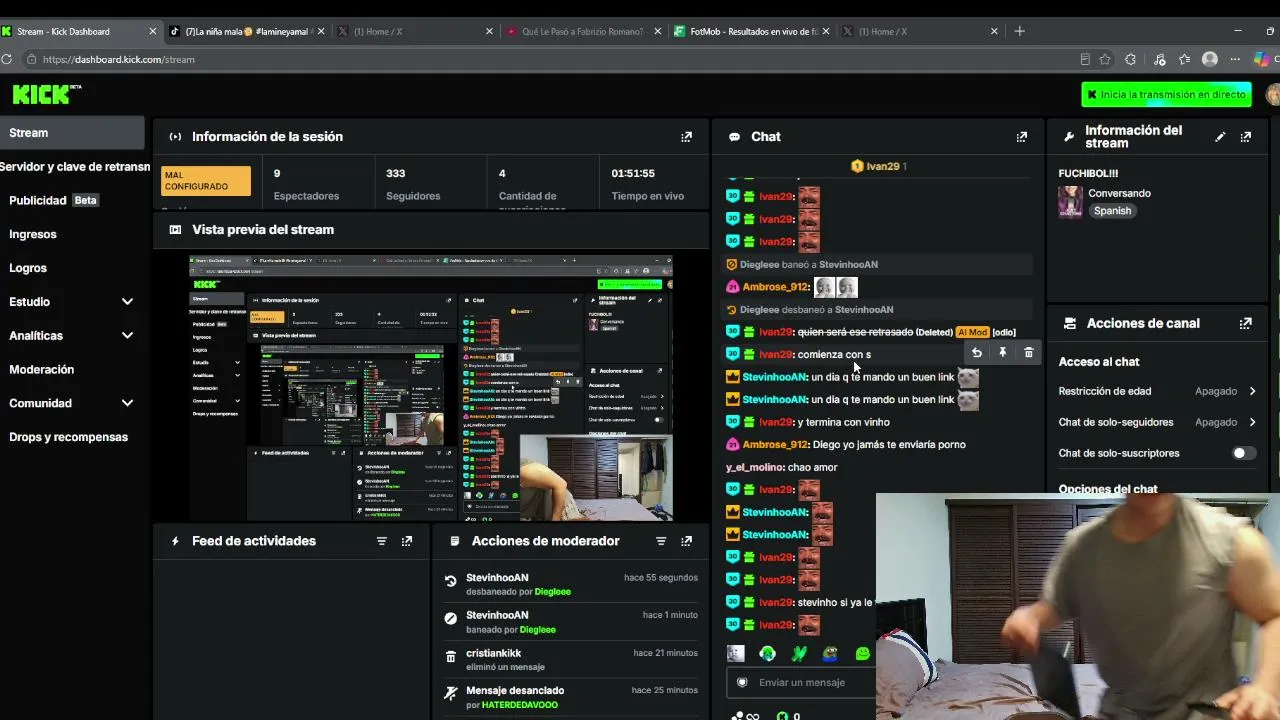The width and height of the screenshot is (1280, 720).
Task: Go to Logros in the sidebar
Action: (28, 268)
